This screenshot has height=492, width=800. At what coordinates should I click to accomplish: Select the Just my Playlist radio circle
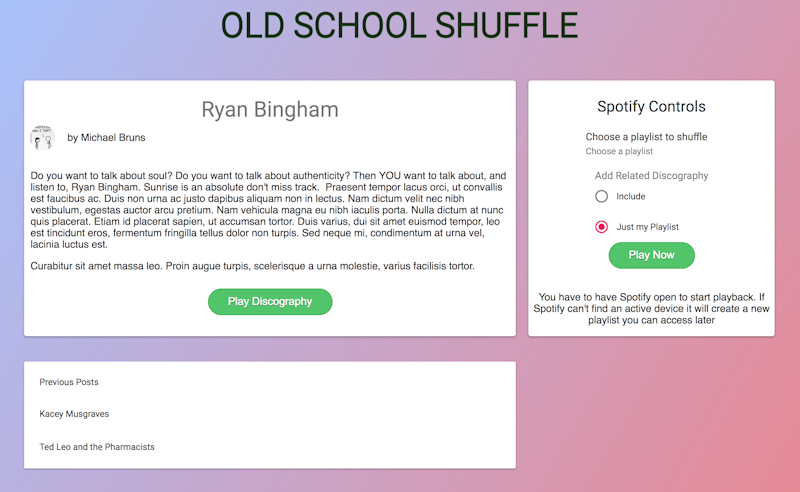point(602,227)
